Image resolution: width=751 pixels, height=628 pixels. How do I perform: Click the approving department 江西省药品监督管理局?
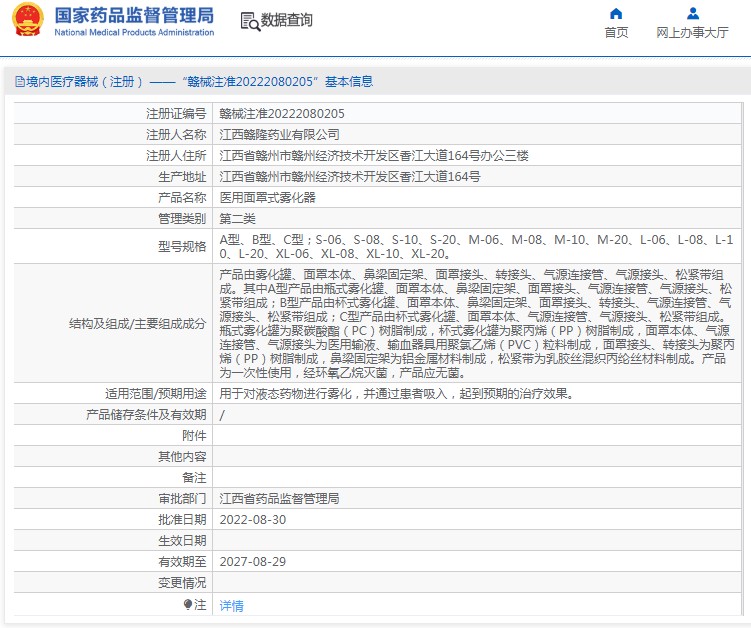280,499
